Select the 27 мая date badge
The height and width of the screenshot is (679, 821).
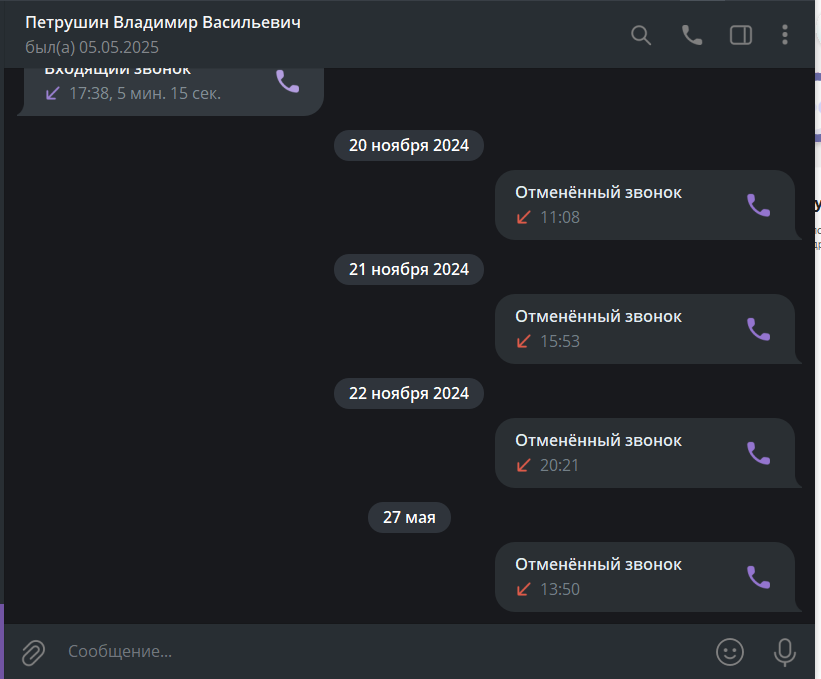click(x=409, y=518)
